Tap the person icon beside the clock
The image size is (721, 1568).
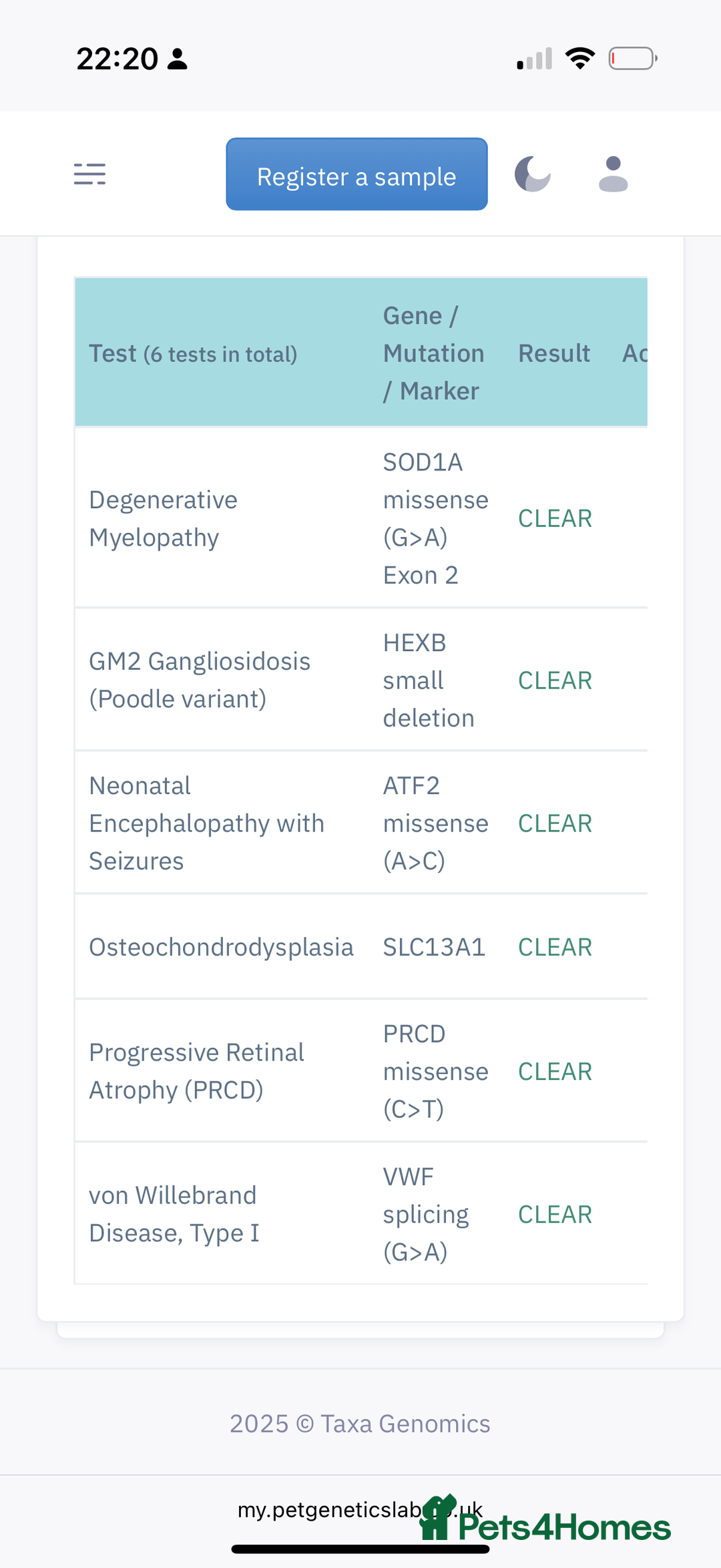178,59
